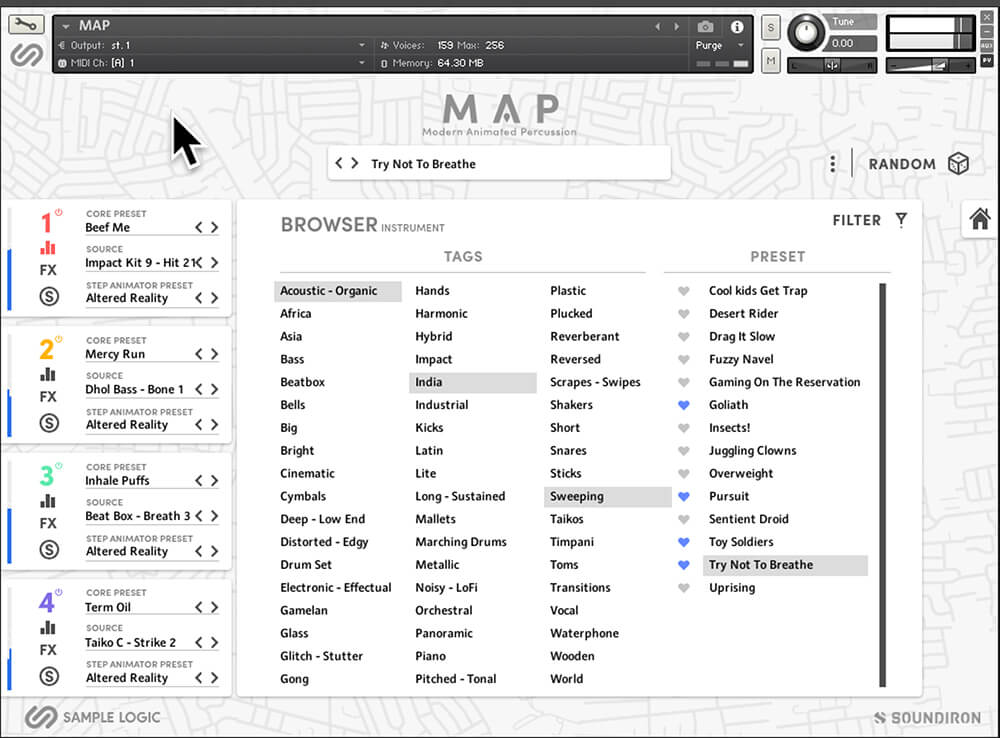Open the Purge dropdown menu
The height and width of the screenshot is (738, 1000).
[x=720, y=45]
